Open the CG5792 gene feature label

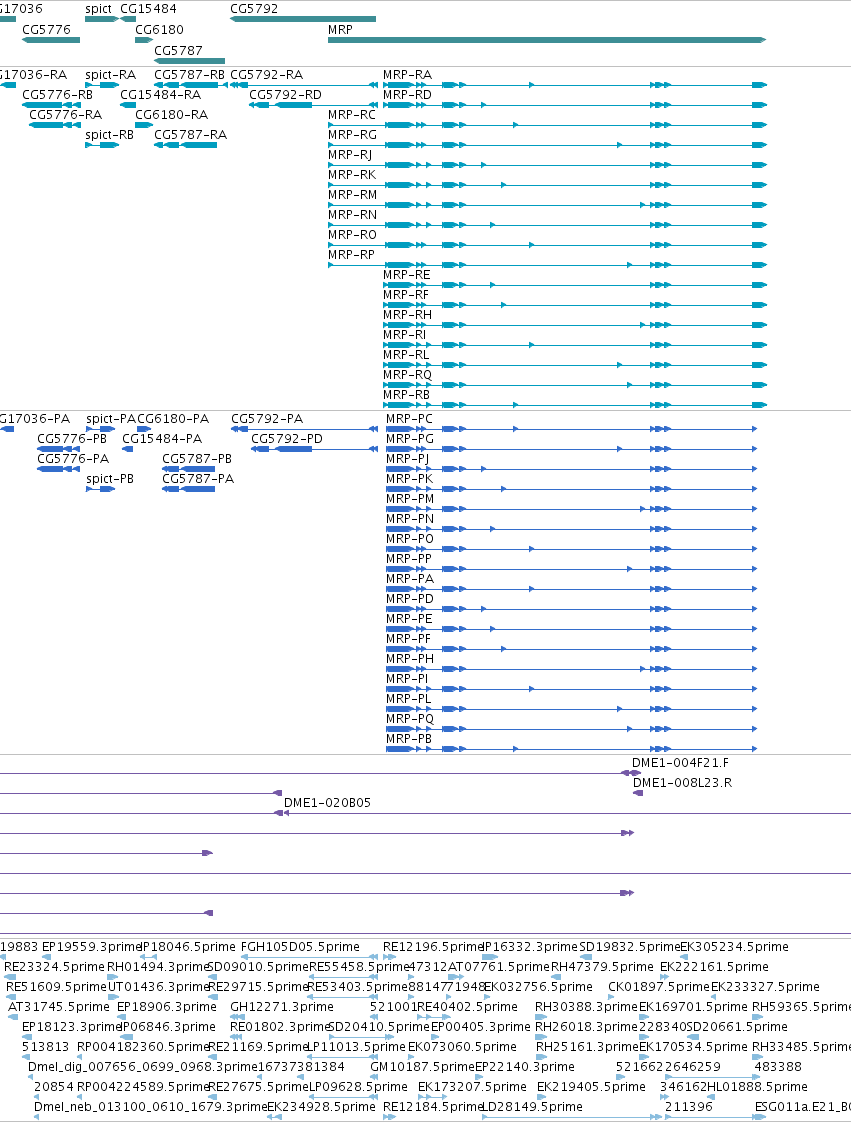pos(254,9)
